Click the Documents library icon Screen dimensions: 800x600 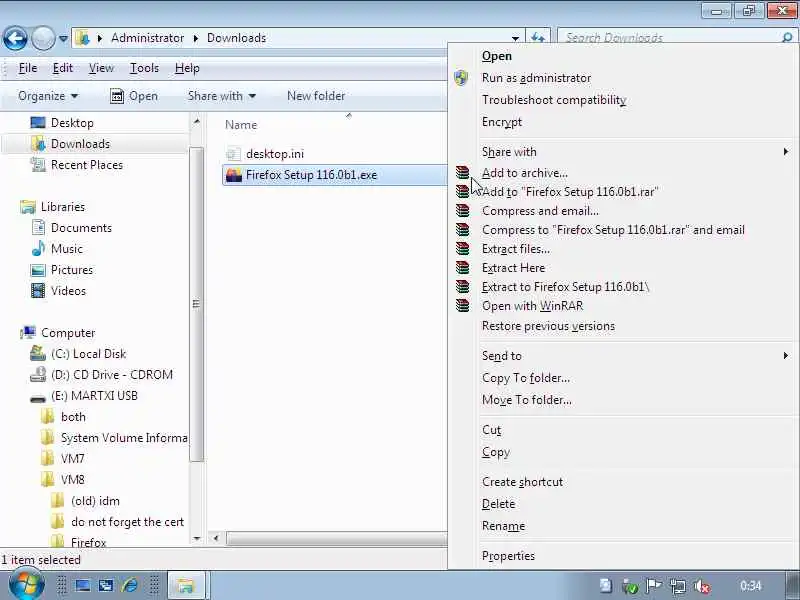pyautogui.click(x=38, y=228)
